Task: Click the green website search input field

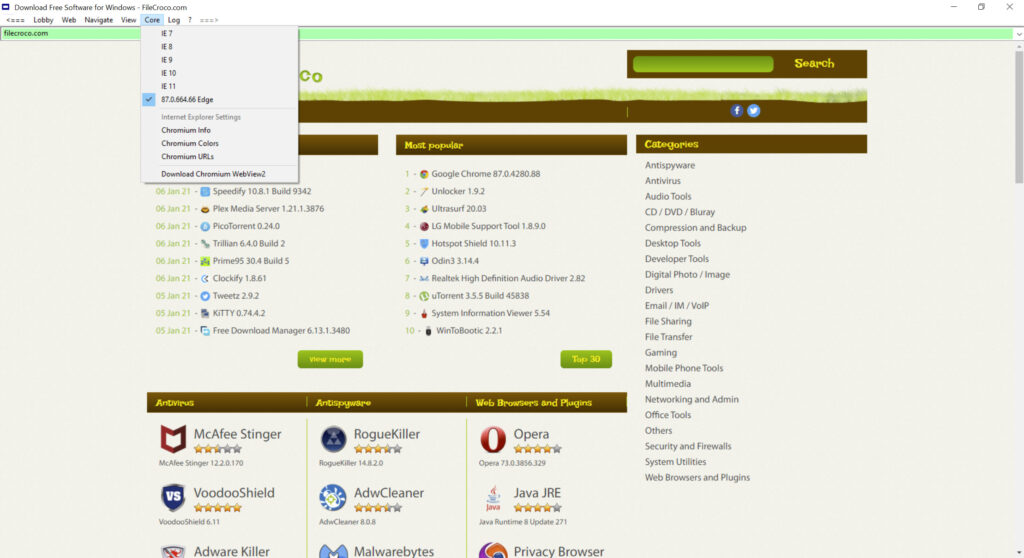Action: click(x=703, y=63)
